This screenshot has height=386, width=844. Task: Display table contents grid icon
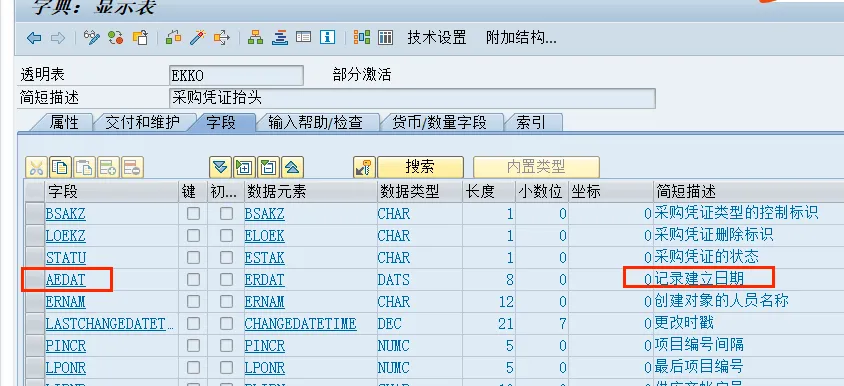[x=385, y=37]
